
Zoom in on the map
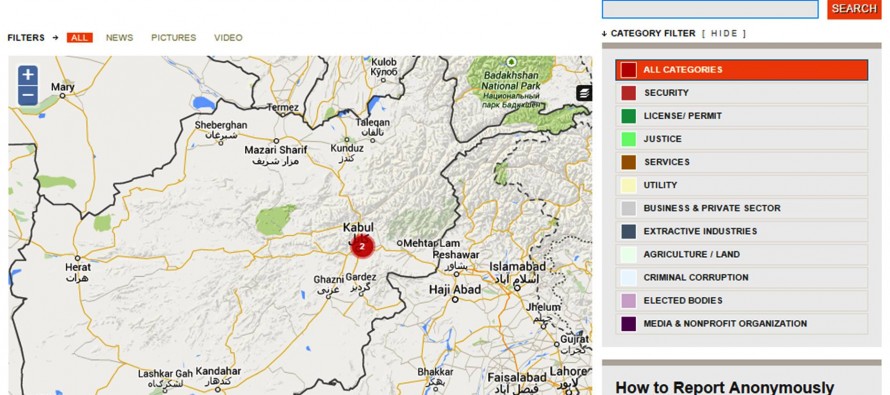click(x=28, y=75)
